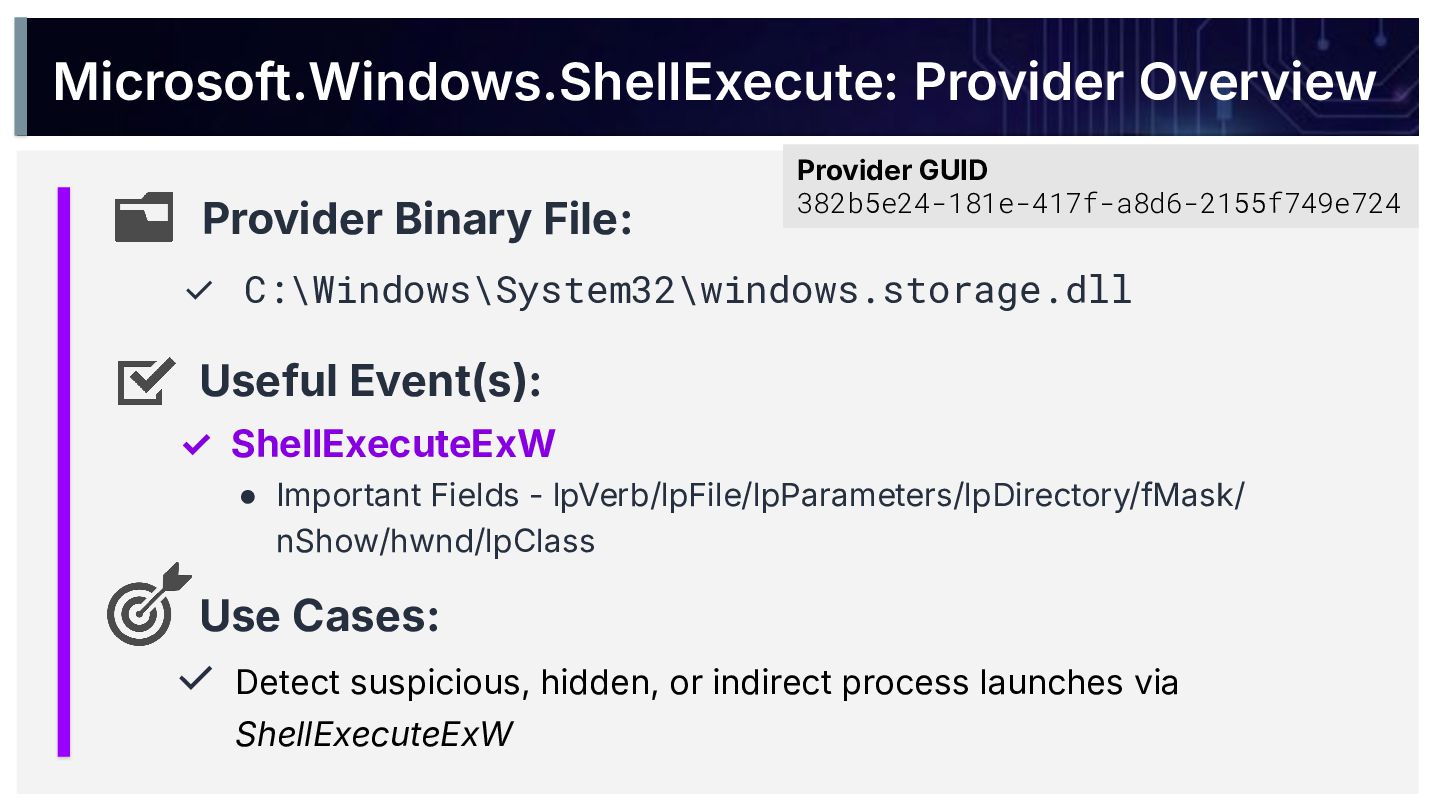This screenshot has height=810, width=1440.
Task: Click the checkmark before the windows.storage.dll path
Action: 199,291
